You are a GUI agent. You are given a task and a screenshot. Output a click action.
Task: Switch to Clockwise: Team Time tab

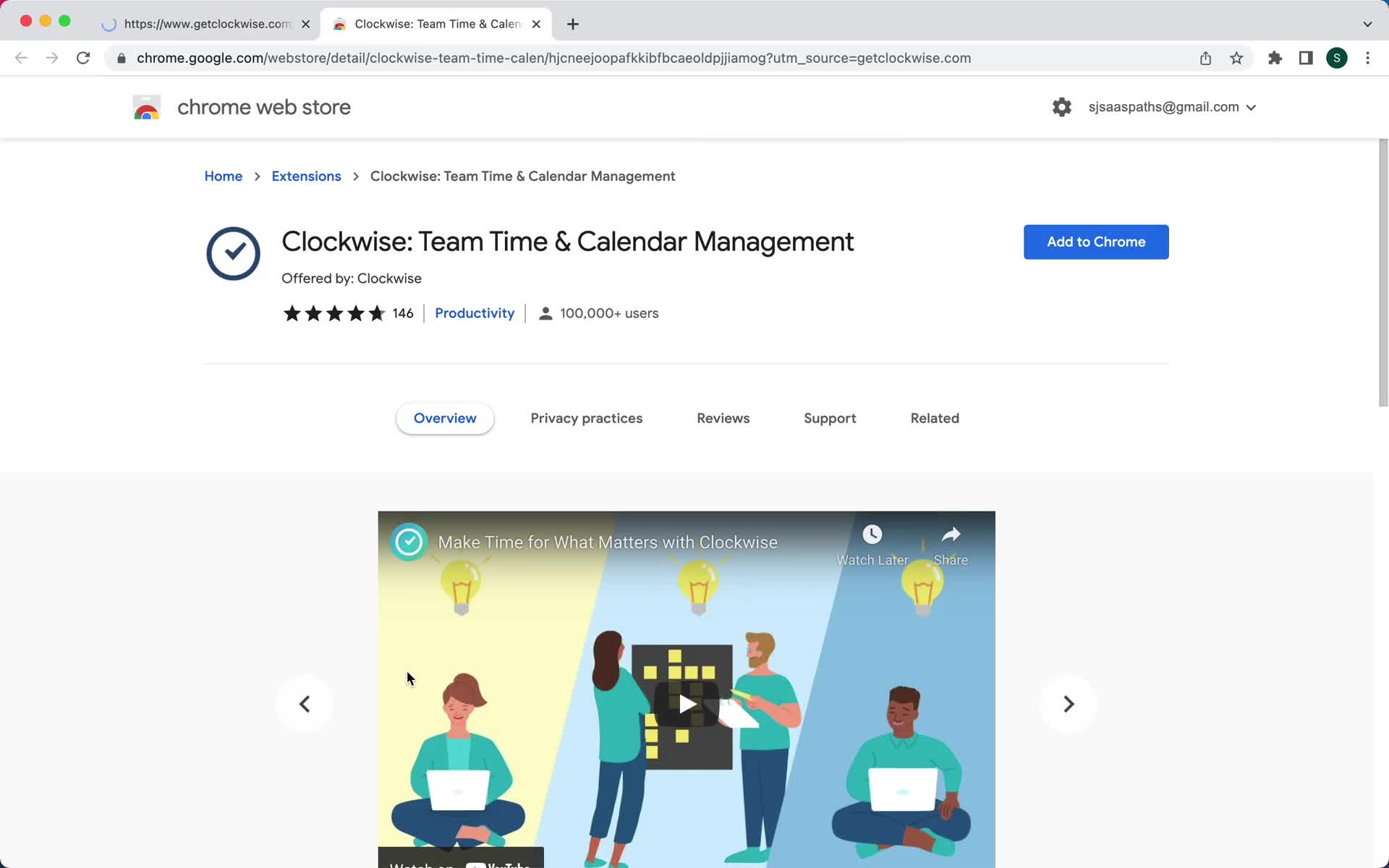tap(436, 24)
